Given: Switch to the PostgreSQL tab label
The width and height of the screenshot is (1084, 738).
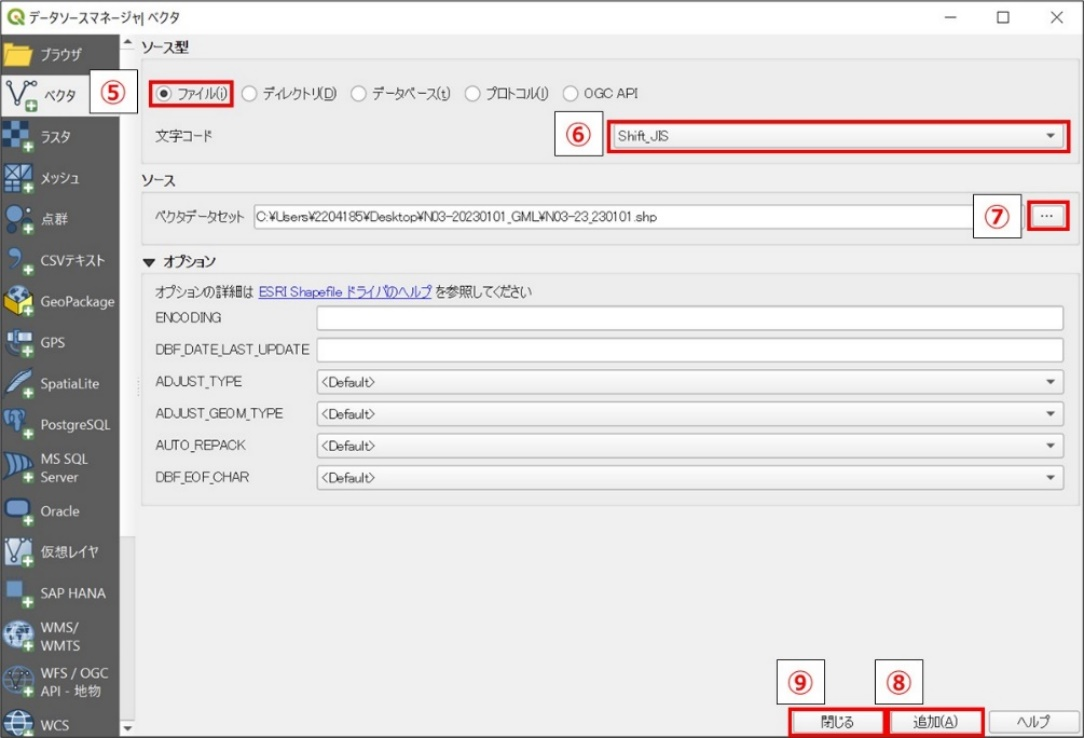Looking at the screenshot, I should click(x=75, y=425).
